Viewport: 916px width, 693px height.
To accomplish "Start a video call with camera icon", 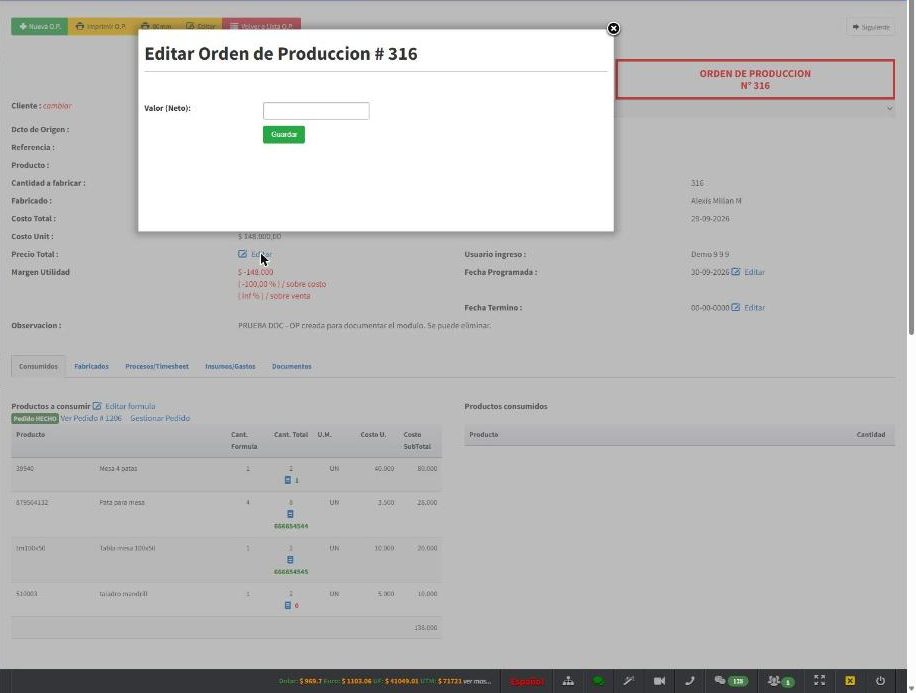I will pos(660,681).
